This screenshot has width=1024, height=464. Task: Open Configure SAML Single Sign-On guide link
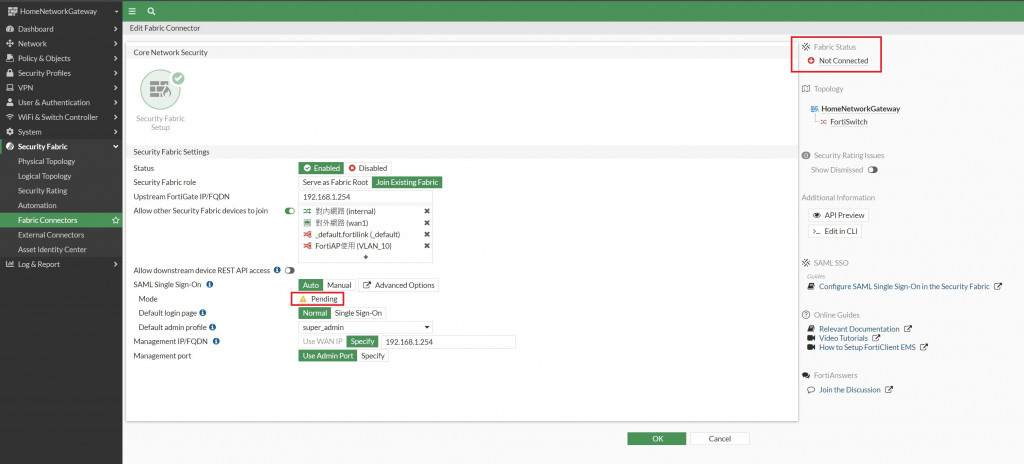[x=904, y=286]
